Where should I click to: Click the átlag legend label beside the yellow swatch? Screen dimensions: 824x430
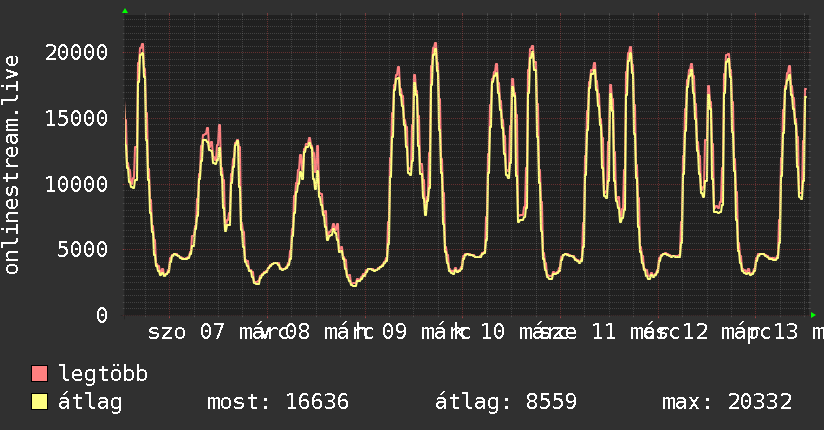click(90, 402)
